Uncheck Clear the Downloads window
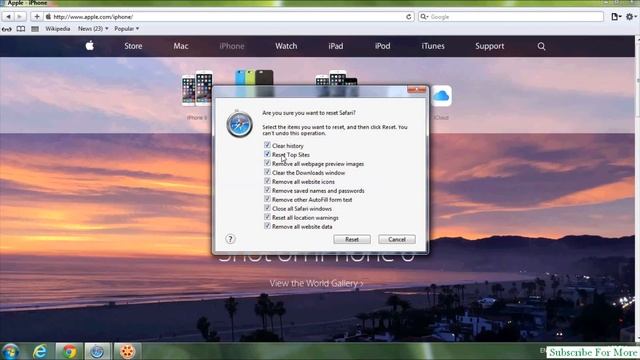This screenshot has width=640, height=360. pos(267,172)
